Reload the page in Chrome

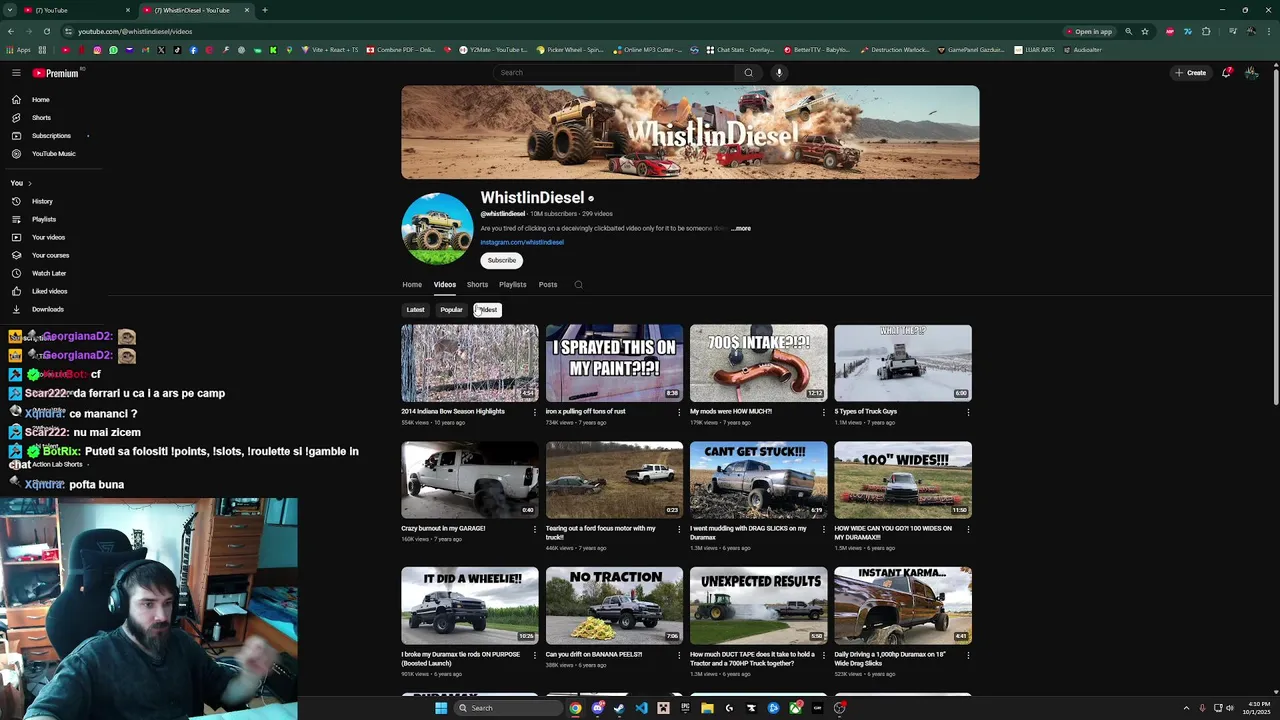pos(46,31)
